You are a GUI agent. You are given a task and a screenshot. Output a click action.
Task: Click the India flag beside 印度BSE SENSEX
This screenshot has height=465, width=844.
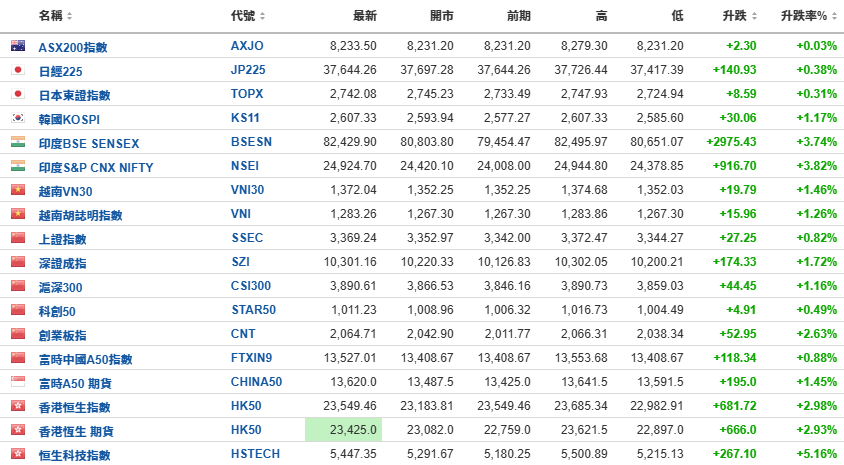(18, 142)
